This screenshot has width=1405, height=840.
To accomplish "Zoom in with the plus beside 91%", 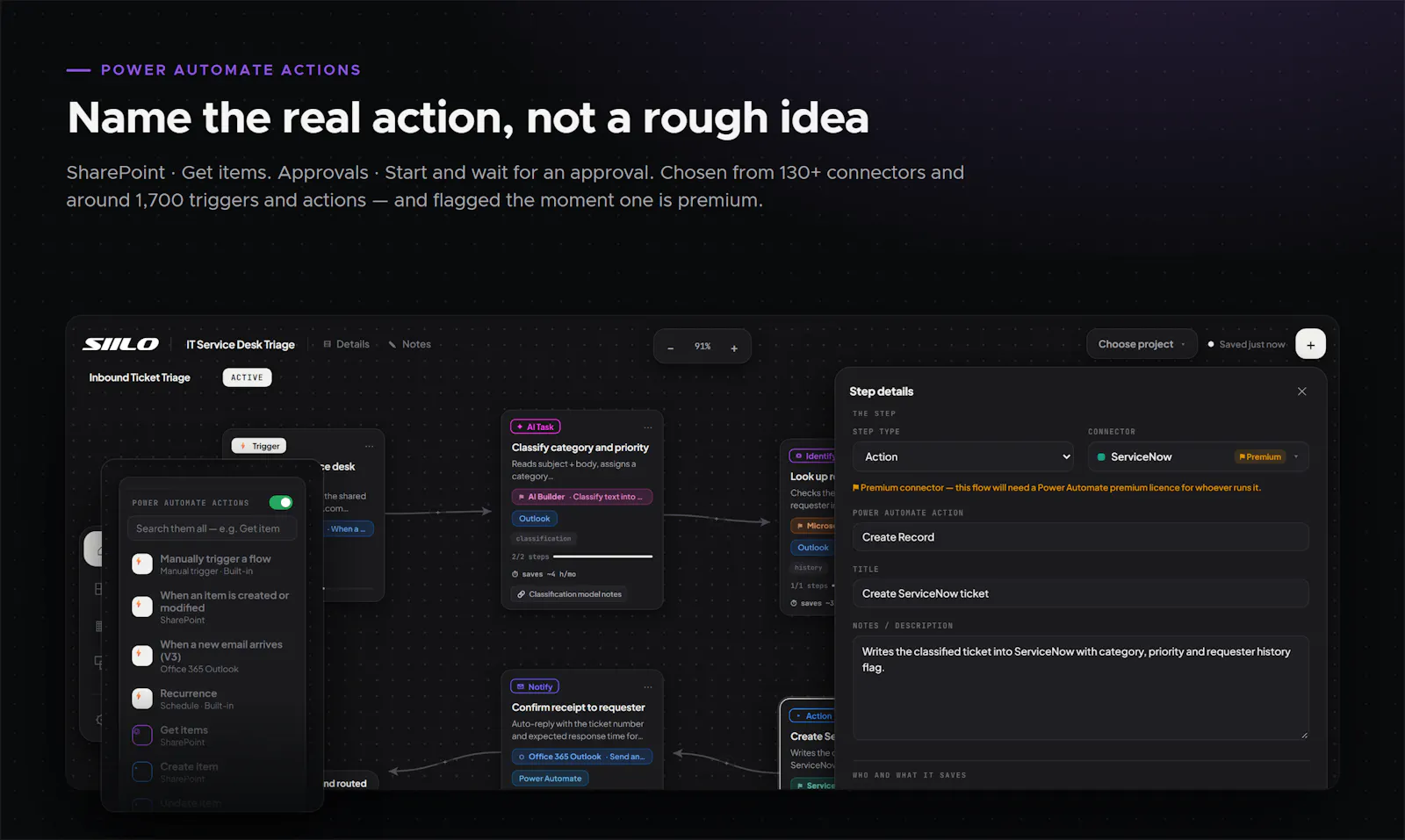I will pos(734,348).
